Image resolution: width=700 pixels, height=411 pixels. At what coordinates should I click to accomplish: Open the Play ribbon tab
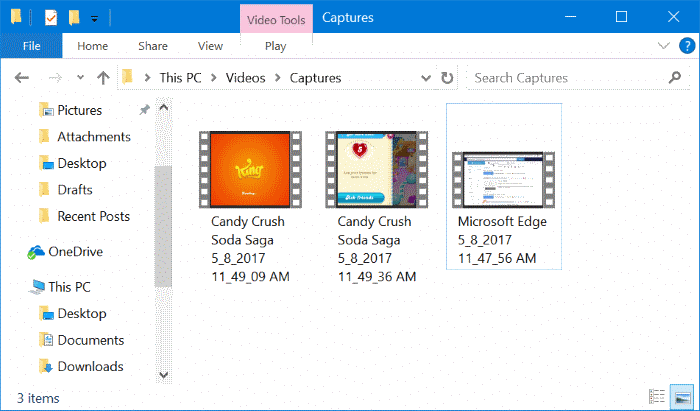(x=275, y=46)
